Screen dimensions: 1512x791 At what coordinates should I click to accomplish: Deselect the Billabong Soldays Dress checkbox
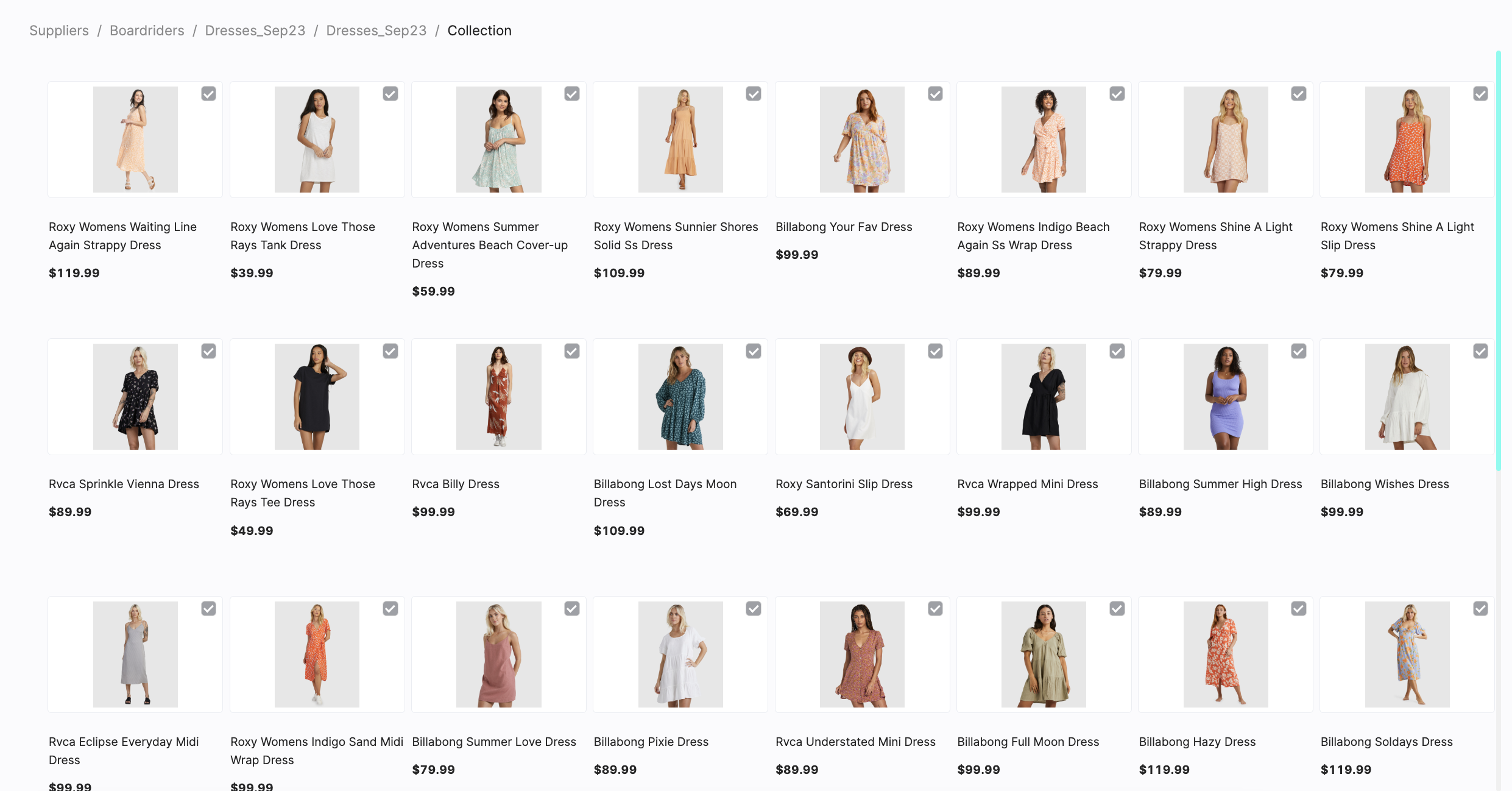(x=1480, y=609)
